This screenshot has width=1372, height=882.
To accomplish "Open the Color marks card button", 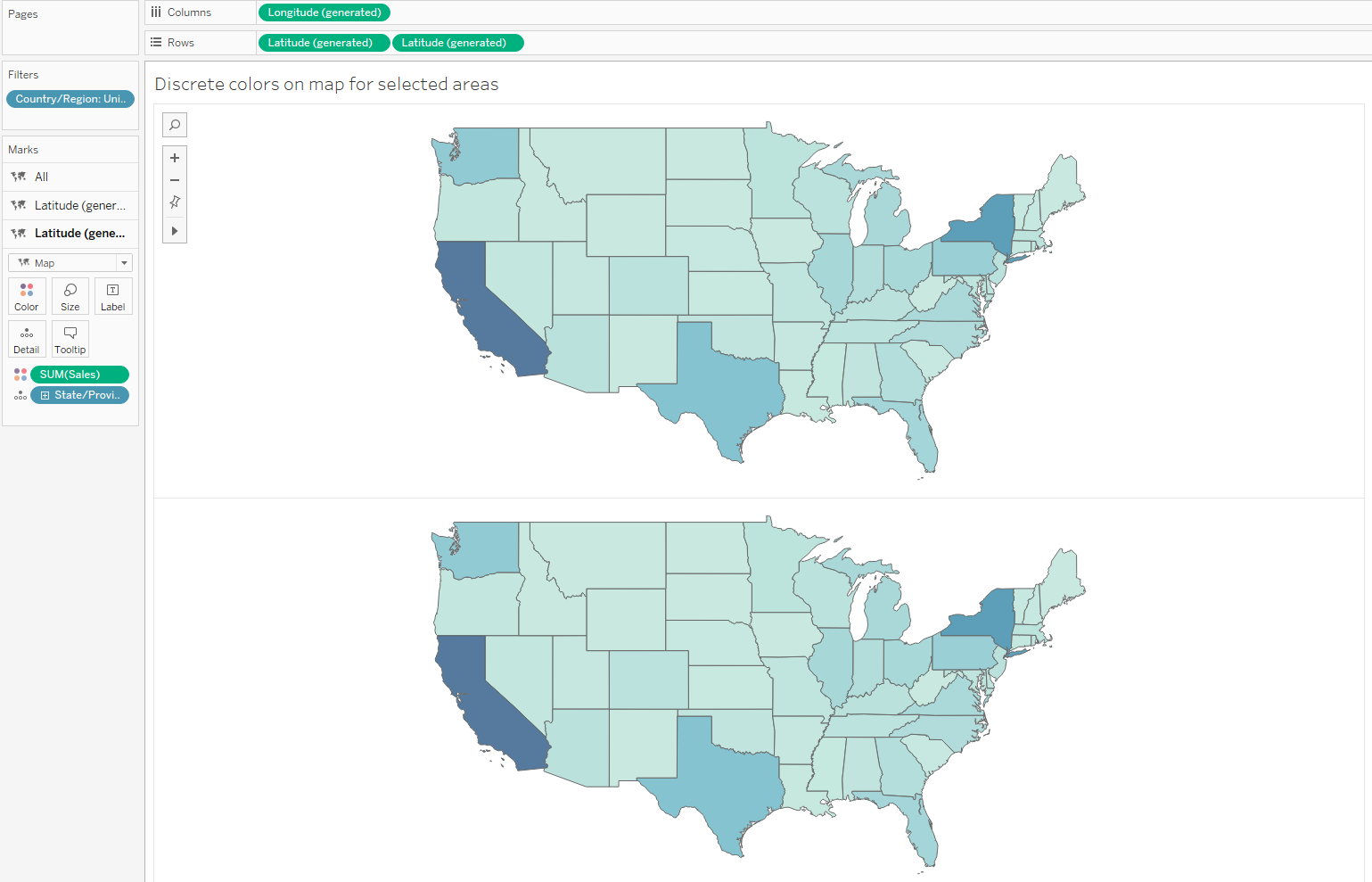I will (27, 296).
